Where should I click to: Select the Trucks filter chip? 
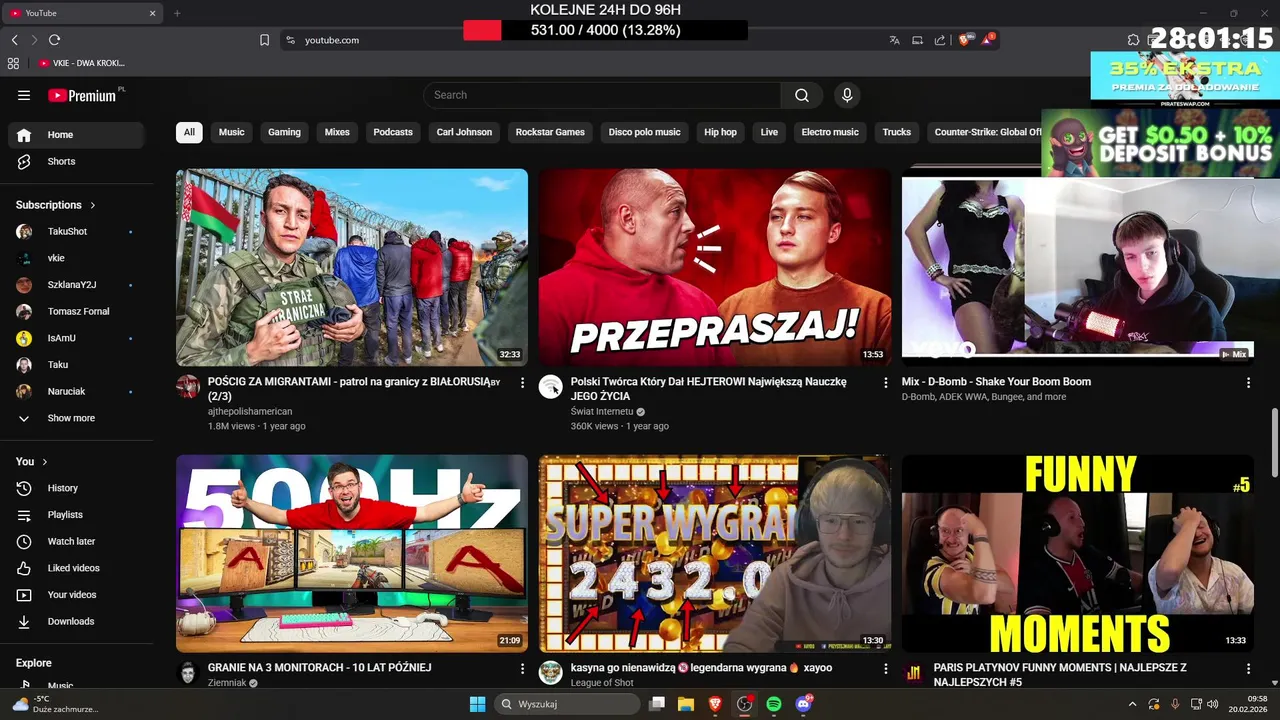click(897, 132)
